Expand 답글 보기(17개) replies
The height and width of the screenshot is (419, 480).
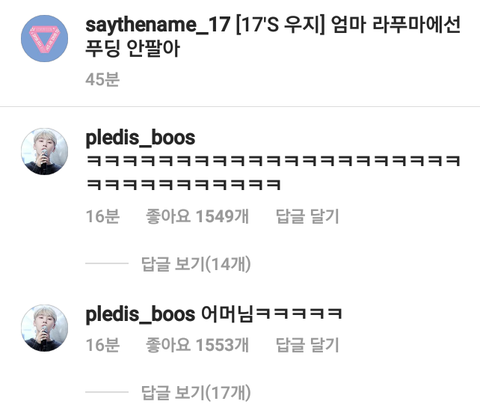click(196, 393)
